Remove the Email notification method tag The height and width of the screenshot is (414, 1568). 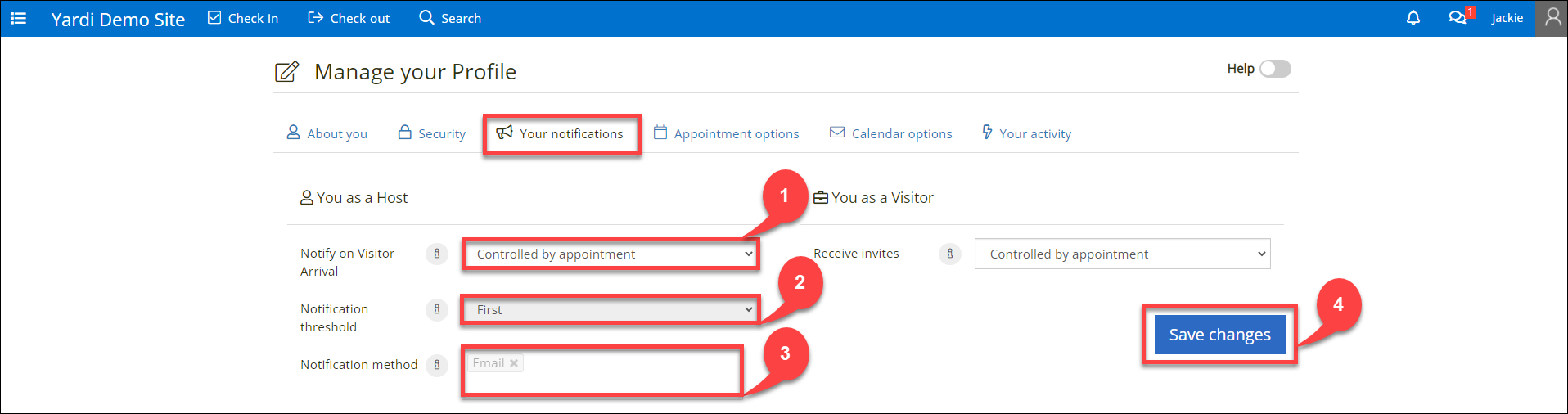pyautogui.click(x=514, y=363)
